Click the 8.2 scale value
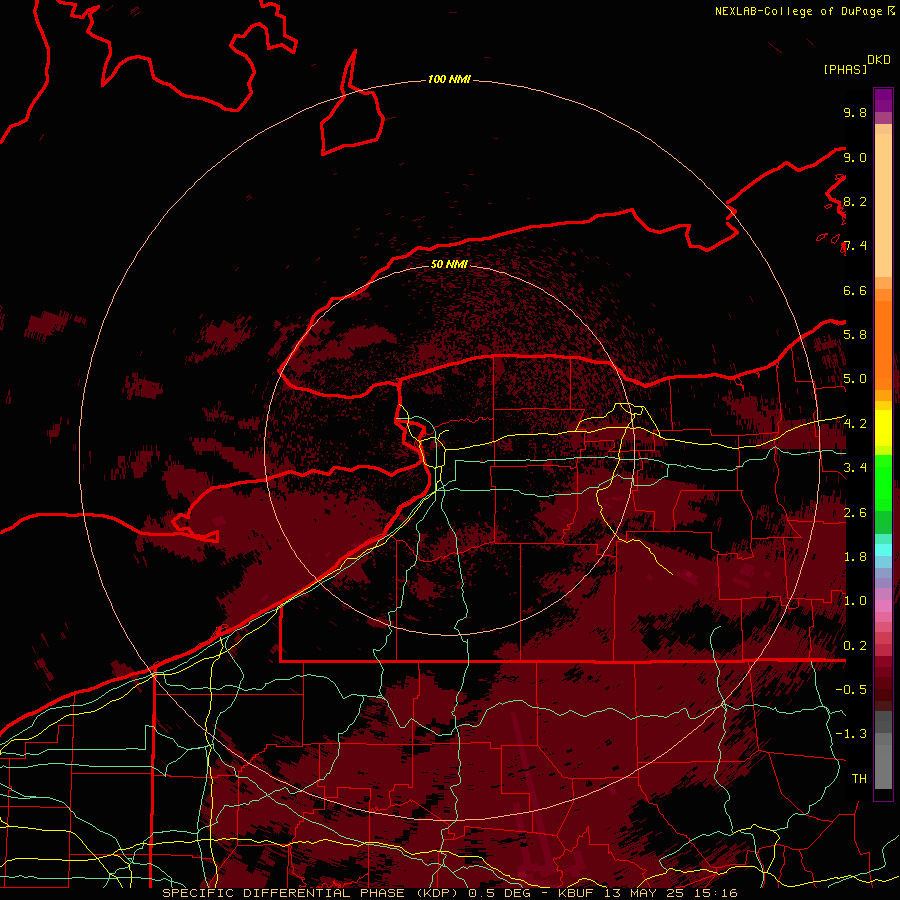Viewport: 900px width, 900px height. (x=855, y=201)
